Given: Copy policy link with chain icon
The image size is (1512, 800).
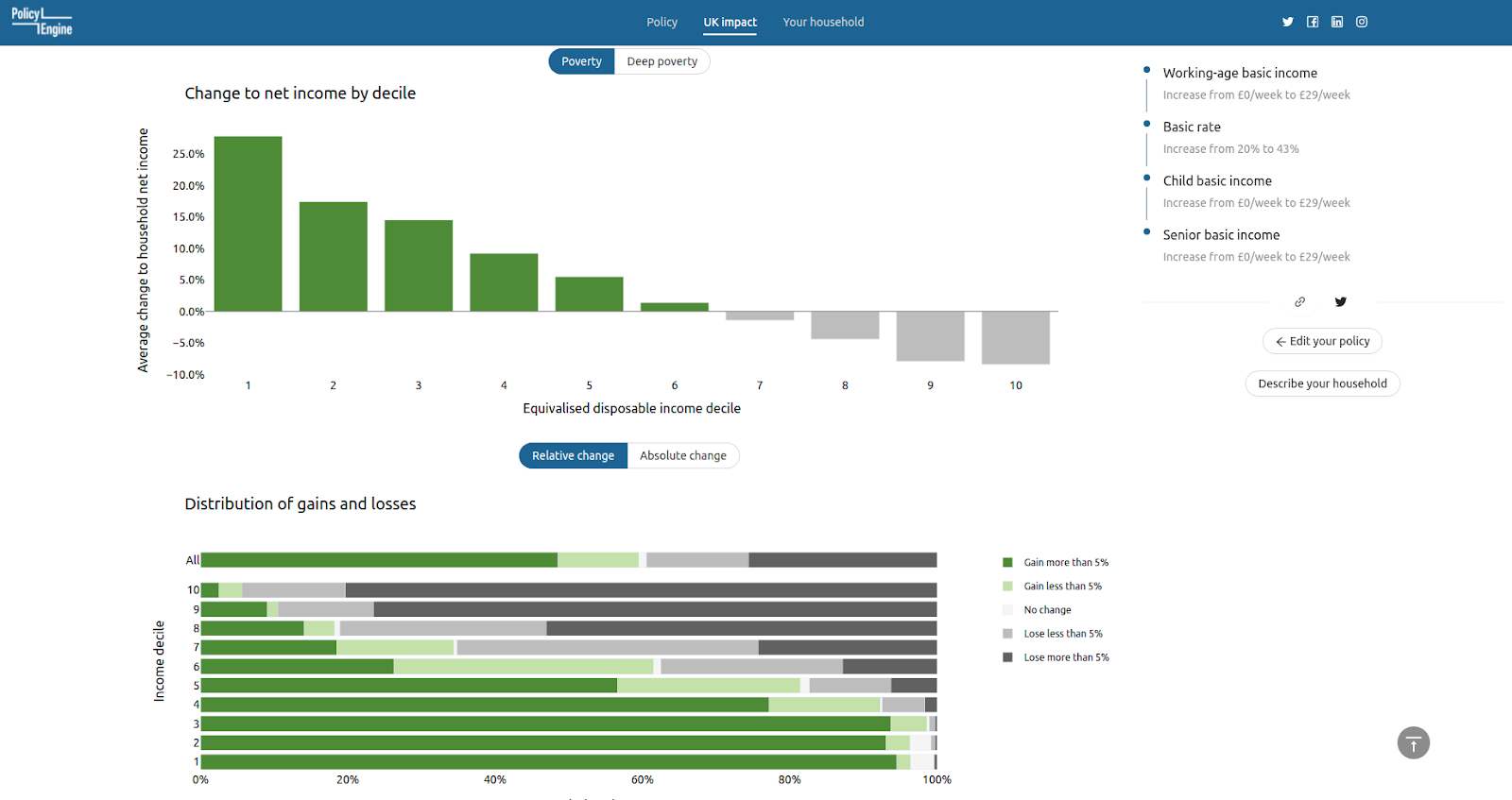Looking at the screenshot, I should 1299,302.
